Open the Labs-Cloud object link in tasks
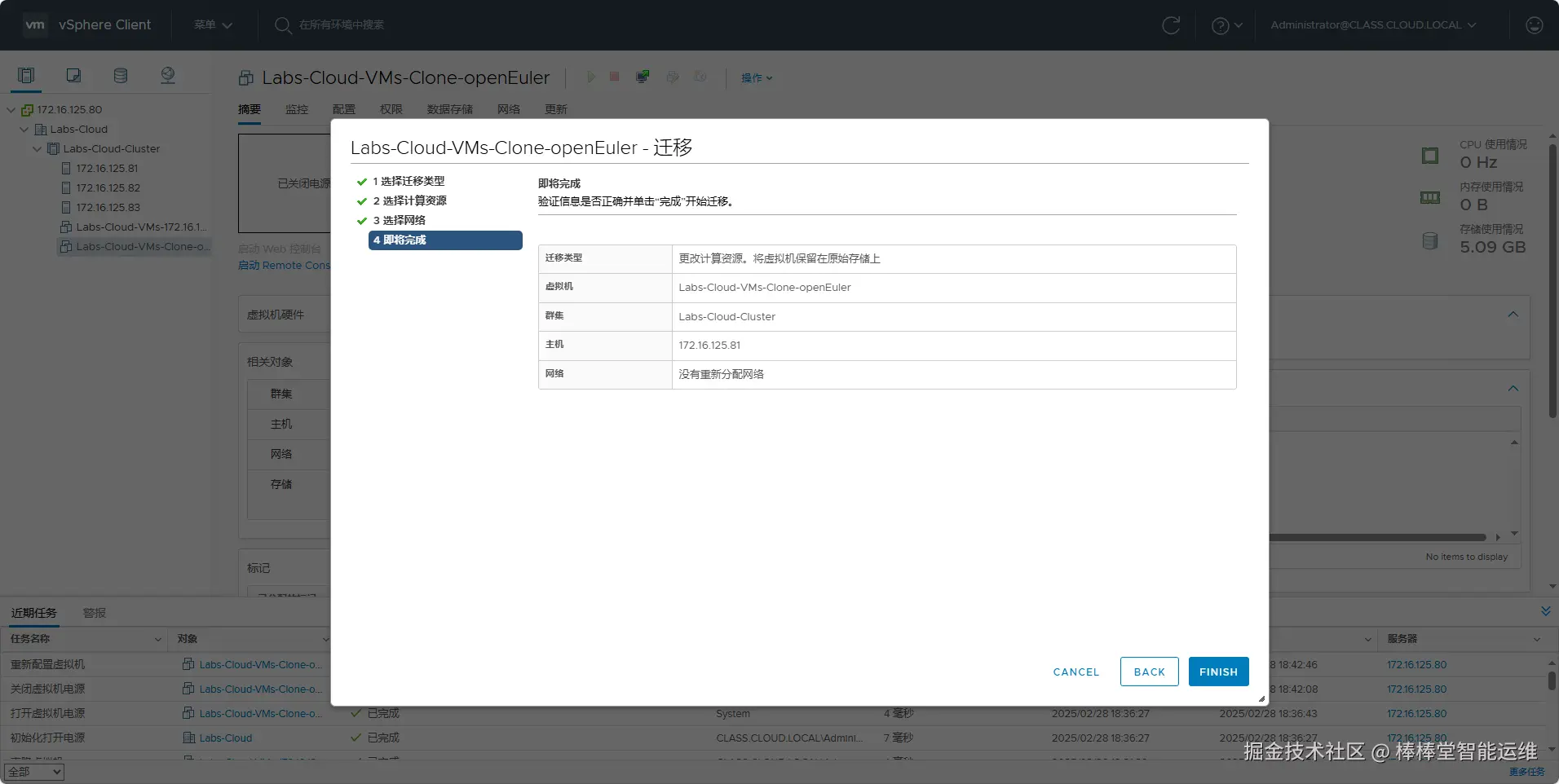Viewport: 1559px width, 784px height. (226, 738)
